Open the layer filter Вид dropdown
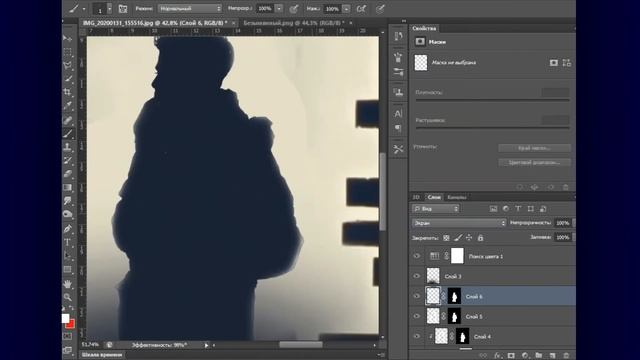Viewport: 640px width, 360px height. pyautogui.click(x=436, y=209)
